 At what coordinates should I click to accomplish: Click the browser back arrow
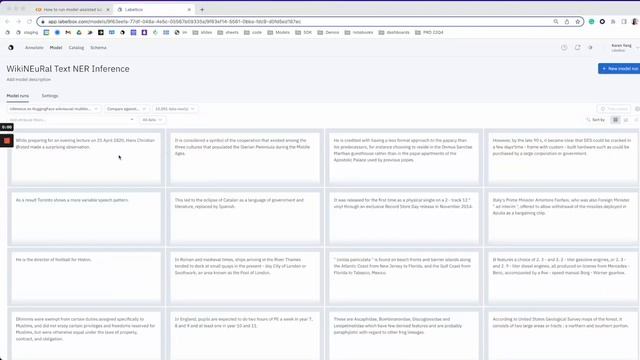(x=7, y=21)
